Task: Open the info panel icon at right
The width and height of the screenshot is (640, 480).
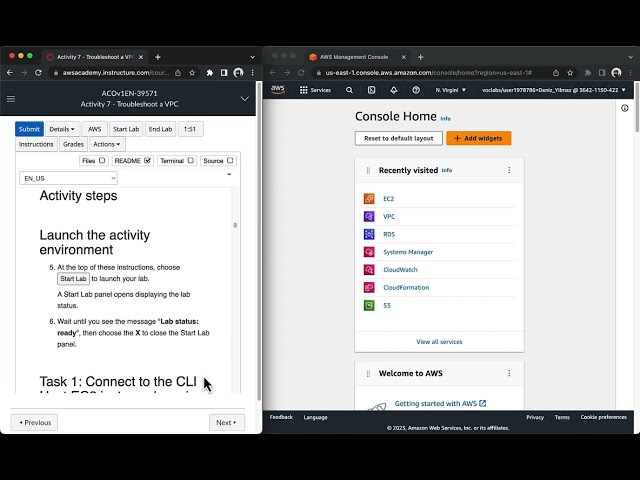Action: click(624, 108)
